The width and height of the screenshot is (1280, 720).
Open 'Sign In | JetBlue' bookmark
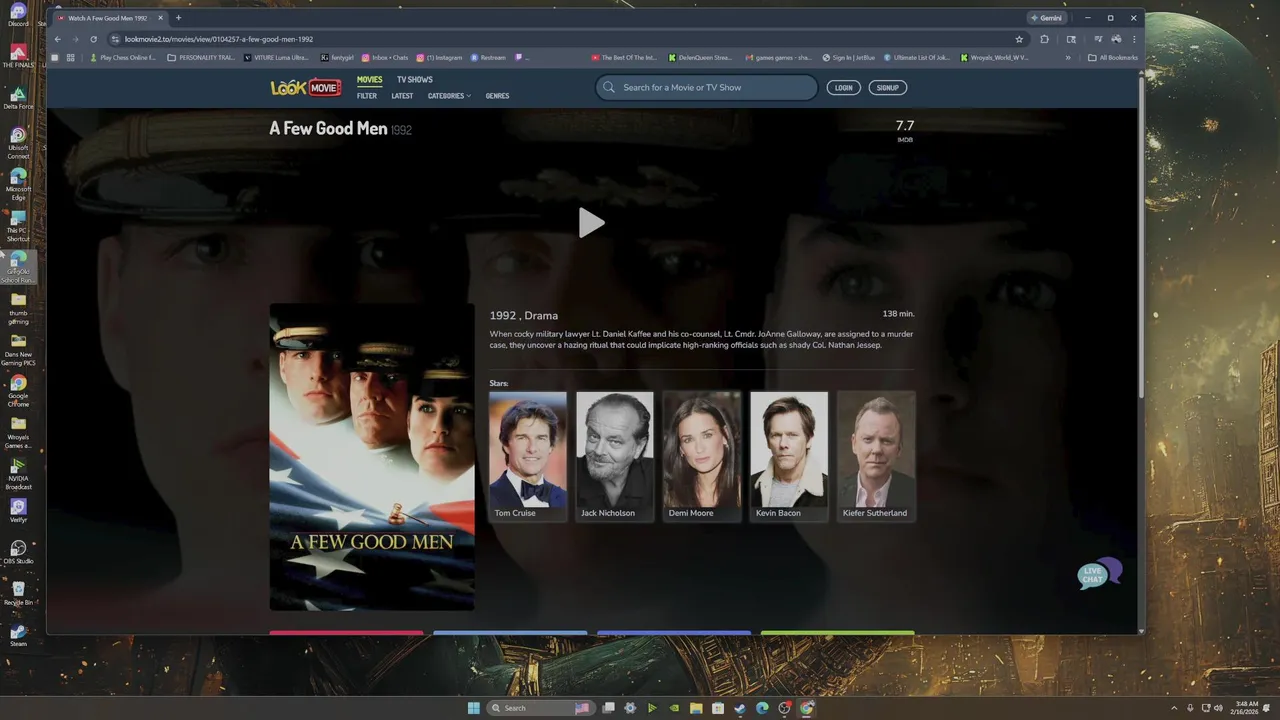849,58
